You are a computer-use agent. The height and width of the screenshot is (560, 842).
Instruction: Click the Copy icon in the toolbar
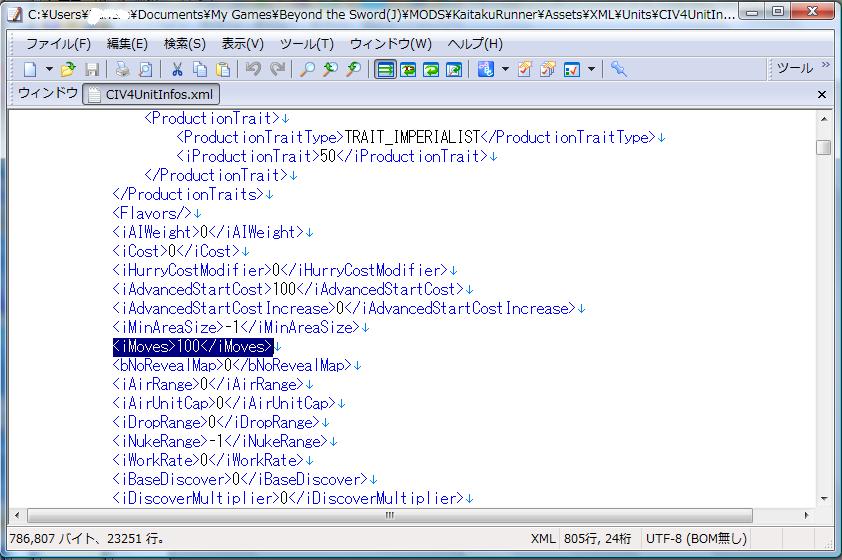point(200,69)
